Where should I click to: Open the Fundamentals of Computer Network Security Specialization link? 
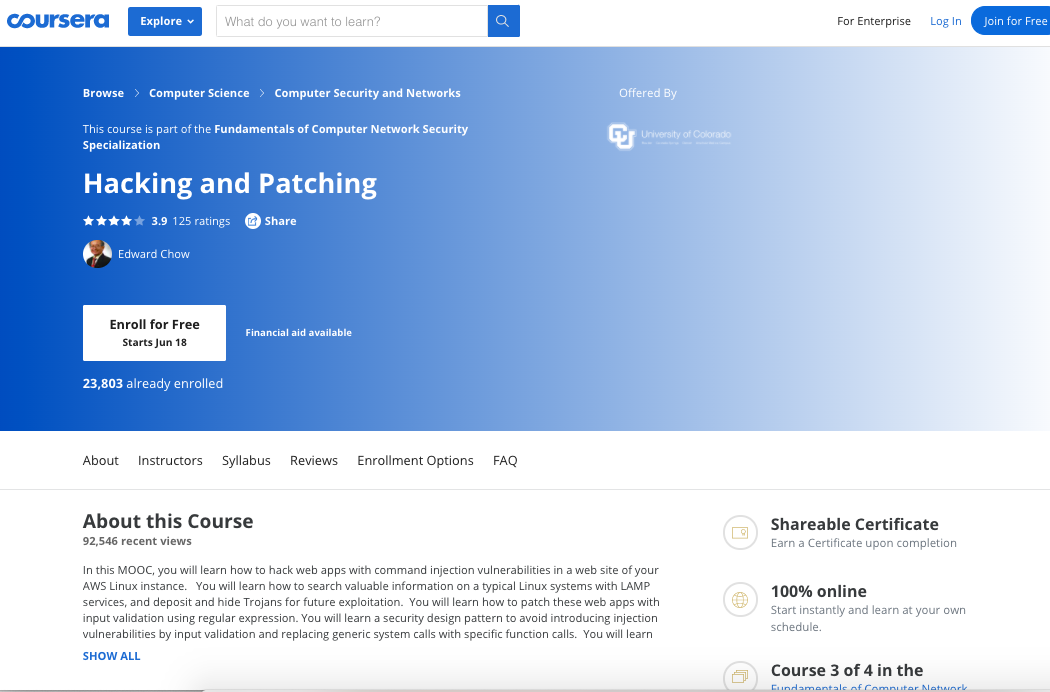point(275,137)
